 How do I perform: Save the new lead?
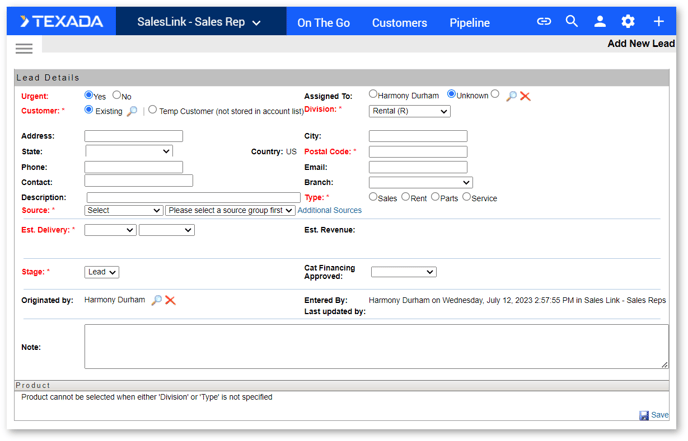pyautogui.click(x=654, y=415)
